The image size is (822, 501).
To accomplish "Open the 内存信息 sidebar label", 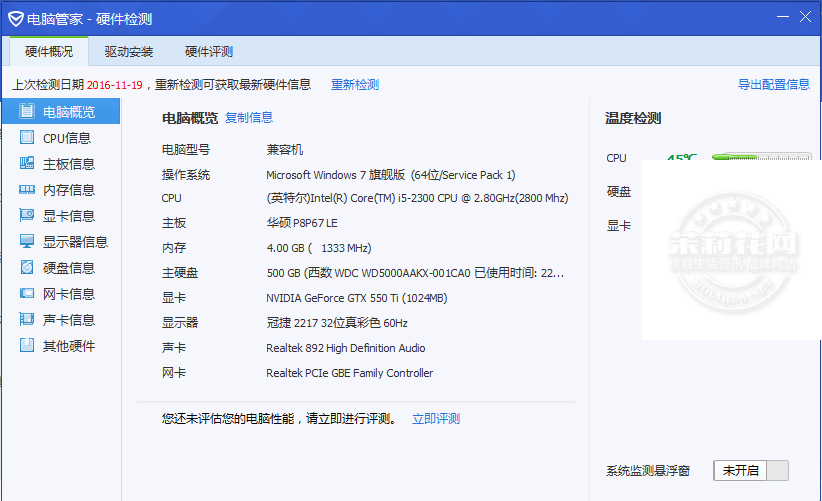I will [x=69, y=190].
